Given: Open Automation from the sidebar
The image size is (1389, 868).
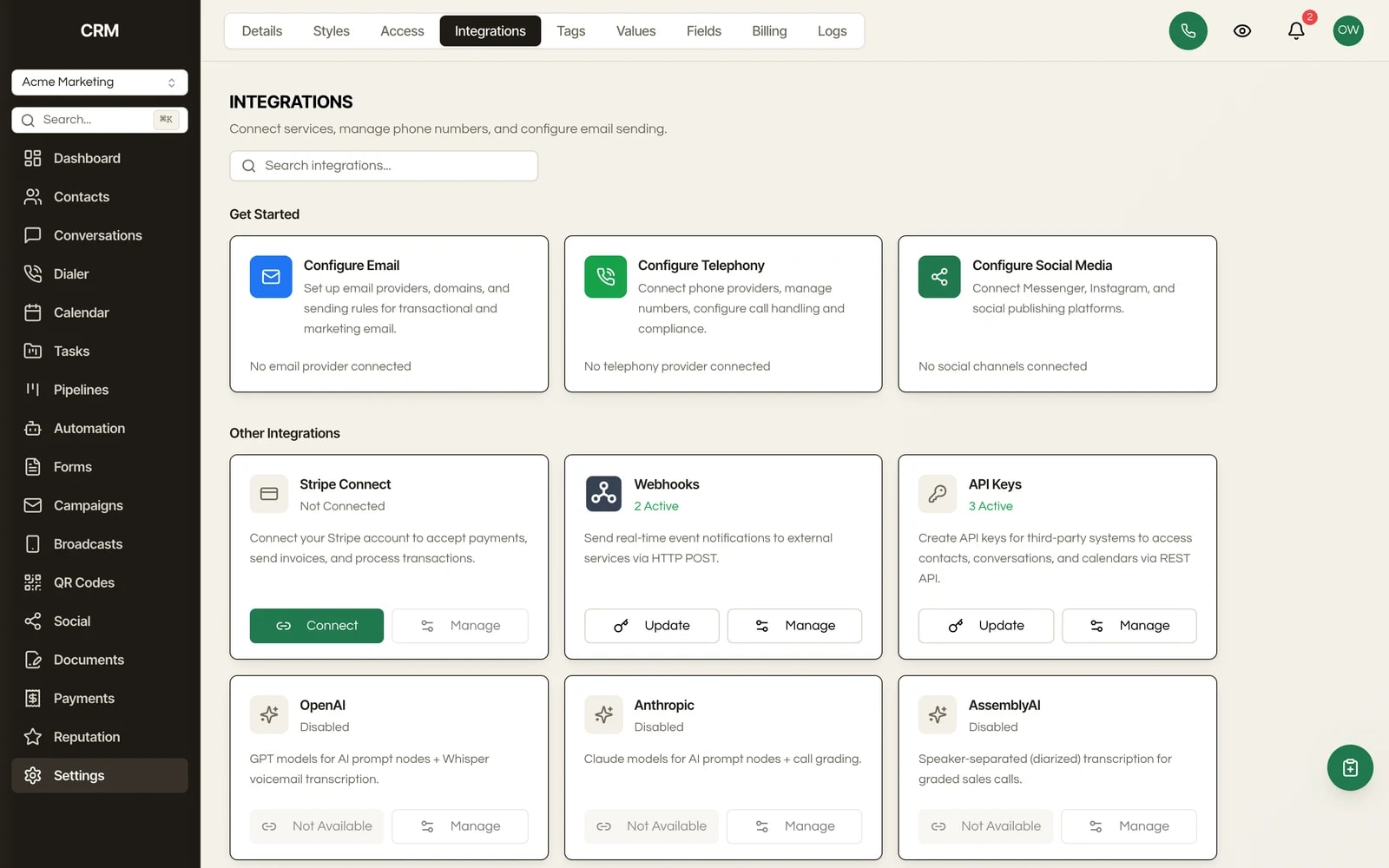Looking at the screenshot, I should (100, 429).
